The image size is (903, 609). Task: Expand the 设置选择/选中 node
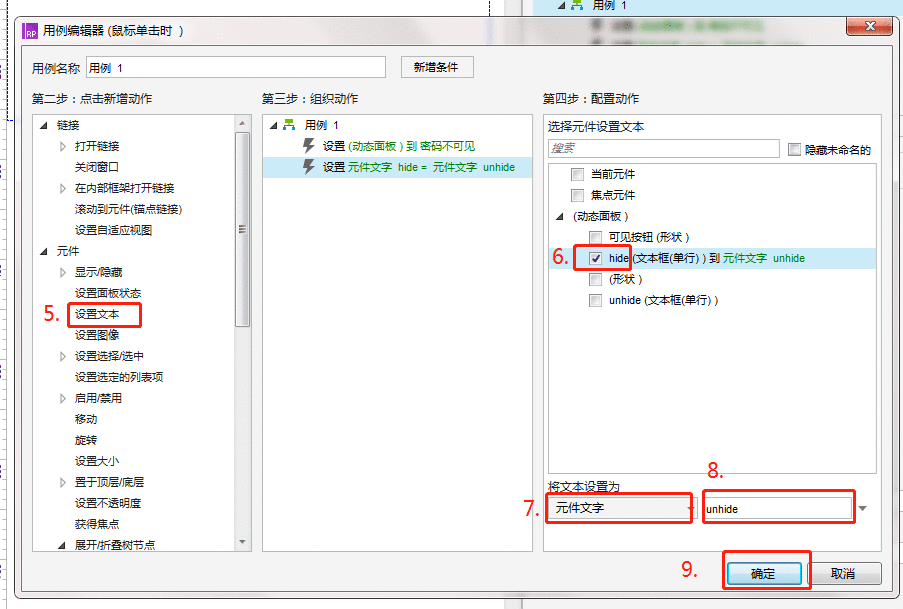63,356
